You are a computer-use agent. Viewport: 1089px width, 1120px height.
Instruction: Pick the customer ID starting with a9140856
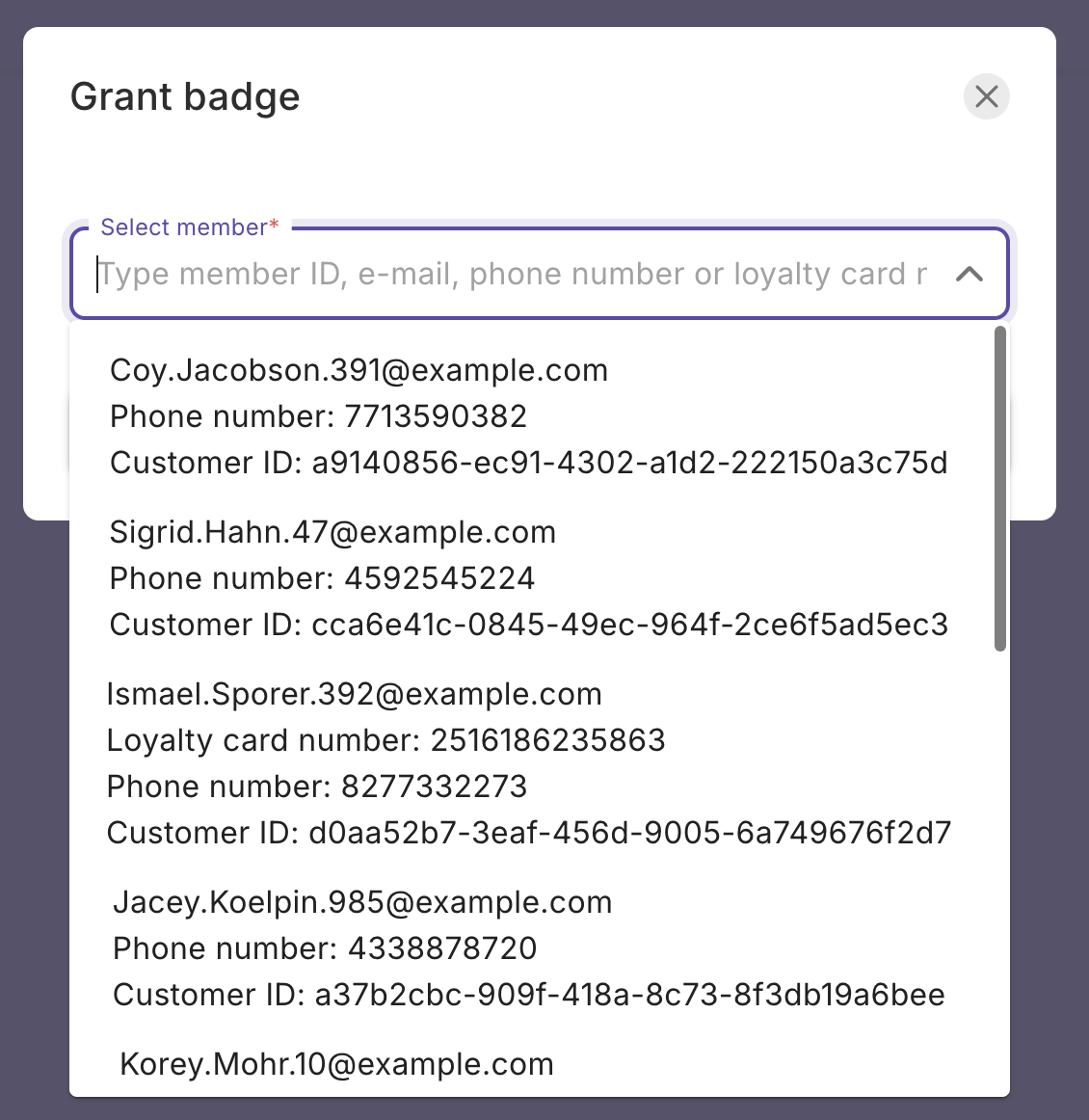point(528,464)
